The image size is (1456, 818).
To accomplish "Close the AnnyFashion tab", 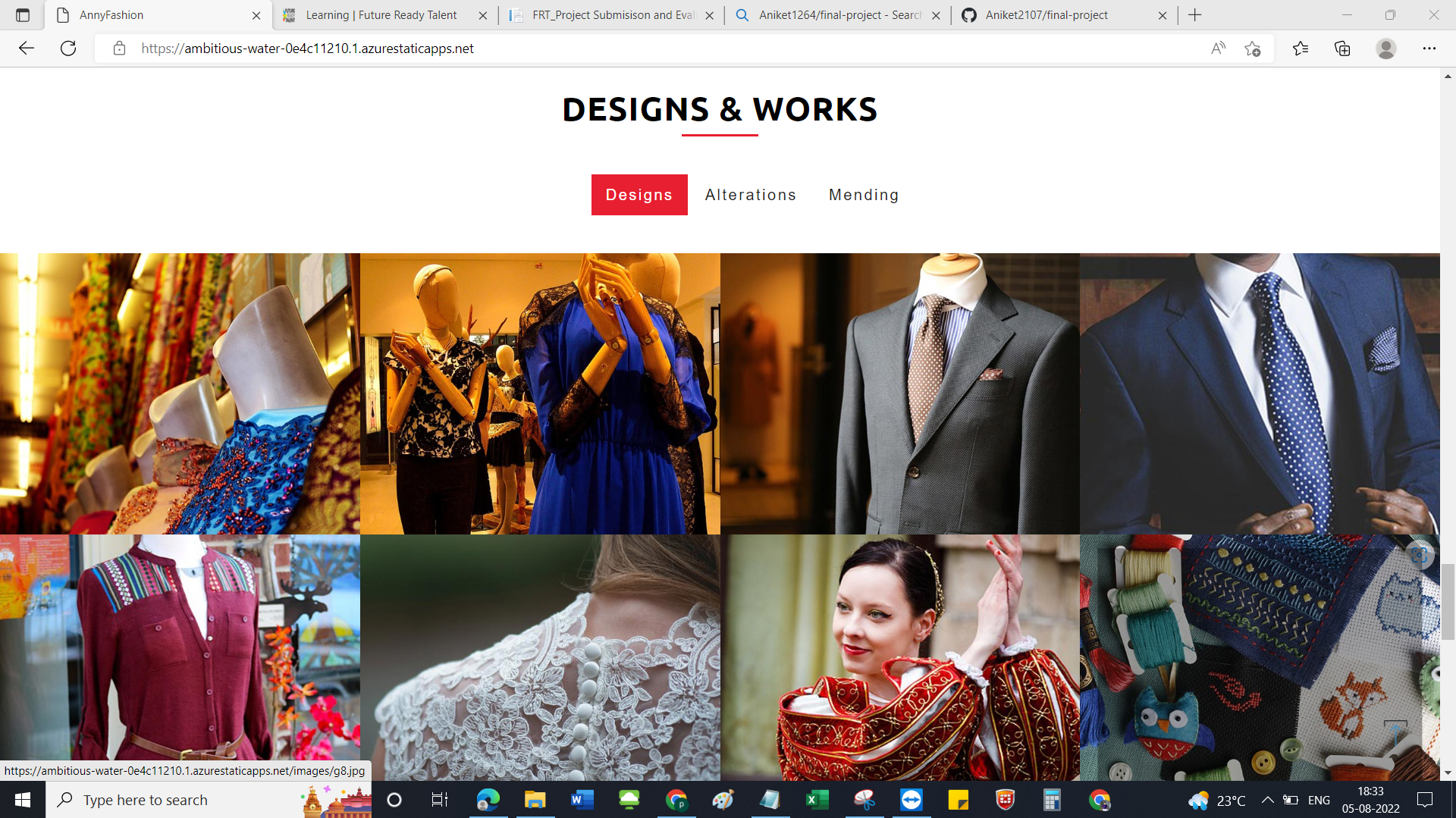I will pyautogui.click(x=256, y=15).
